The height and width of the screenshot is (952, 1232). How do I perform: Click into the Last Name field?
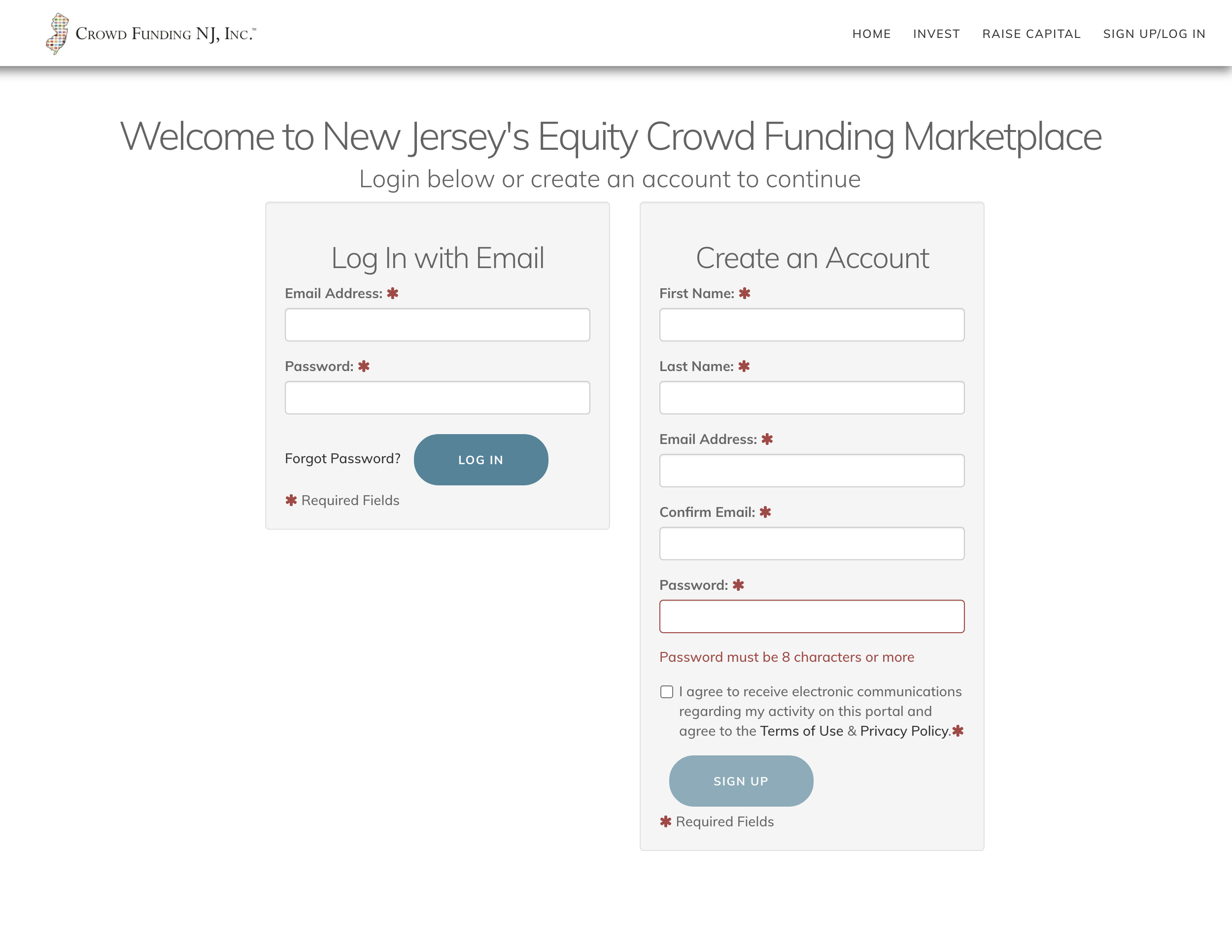[812, 398]
